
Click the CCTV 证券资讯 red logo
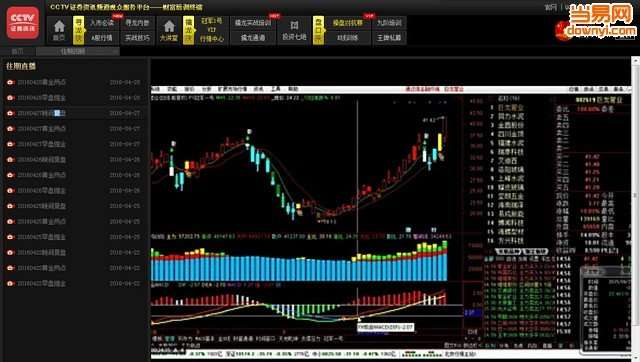tap(23, 22)
